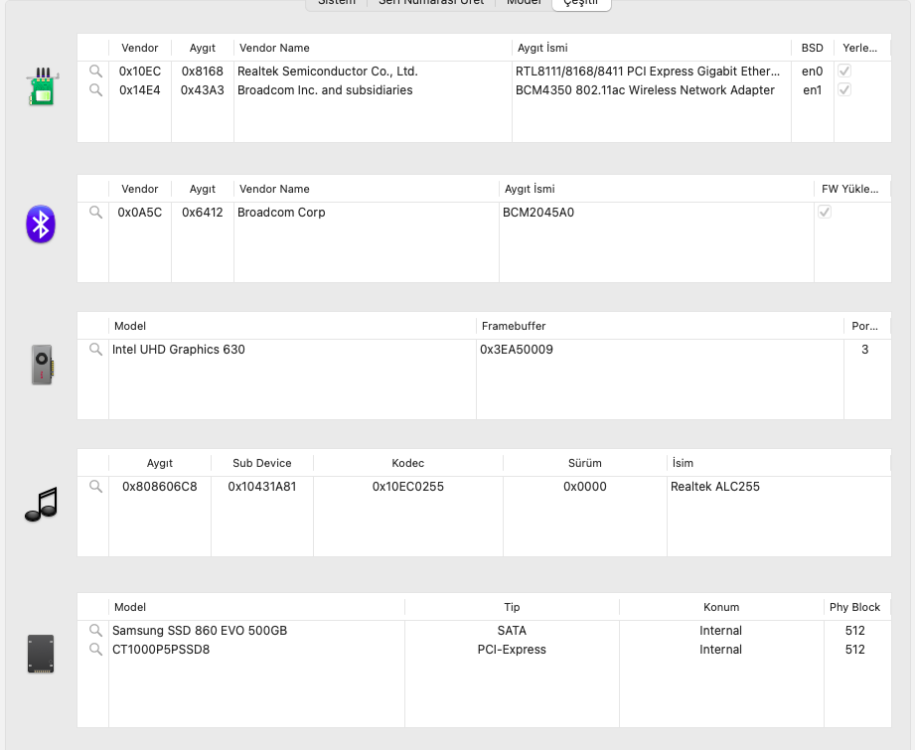Toggle built-in checkbox for en0 adapter
Image resolution: width=915 pixels, height=750 pixels.
tap(844, 71)
